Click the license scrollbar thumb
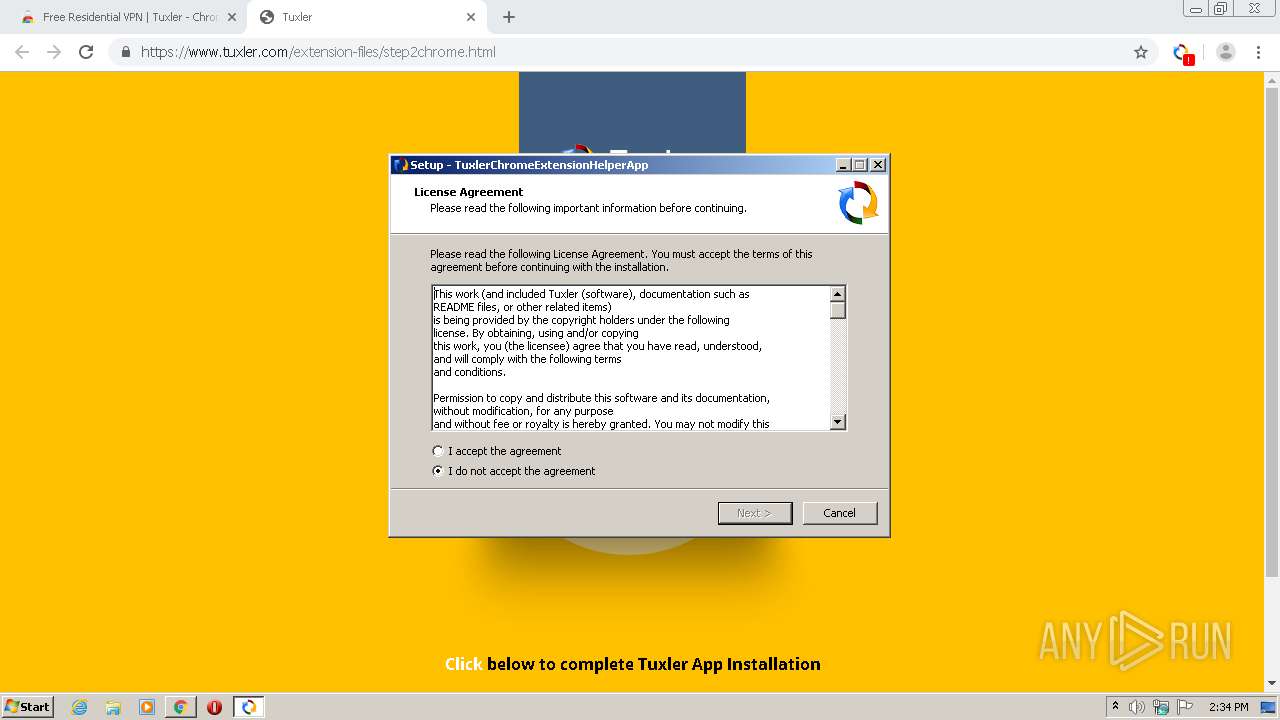1280x720 pixels. [x=838, y=310]
